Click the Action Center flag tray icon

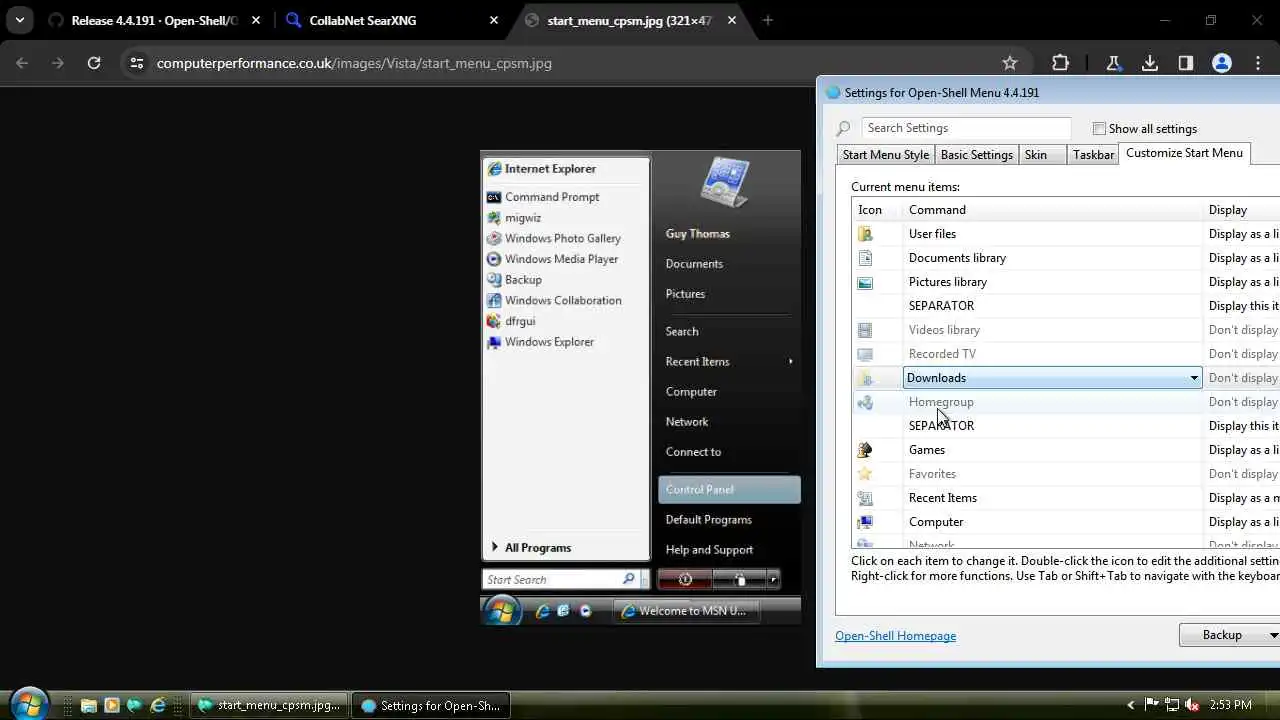click(x=1151, y=705)
